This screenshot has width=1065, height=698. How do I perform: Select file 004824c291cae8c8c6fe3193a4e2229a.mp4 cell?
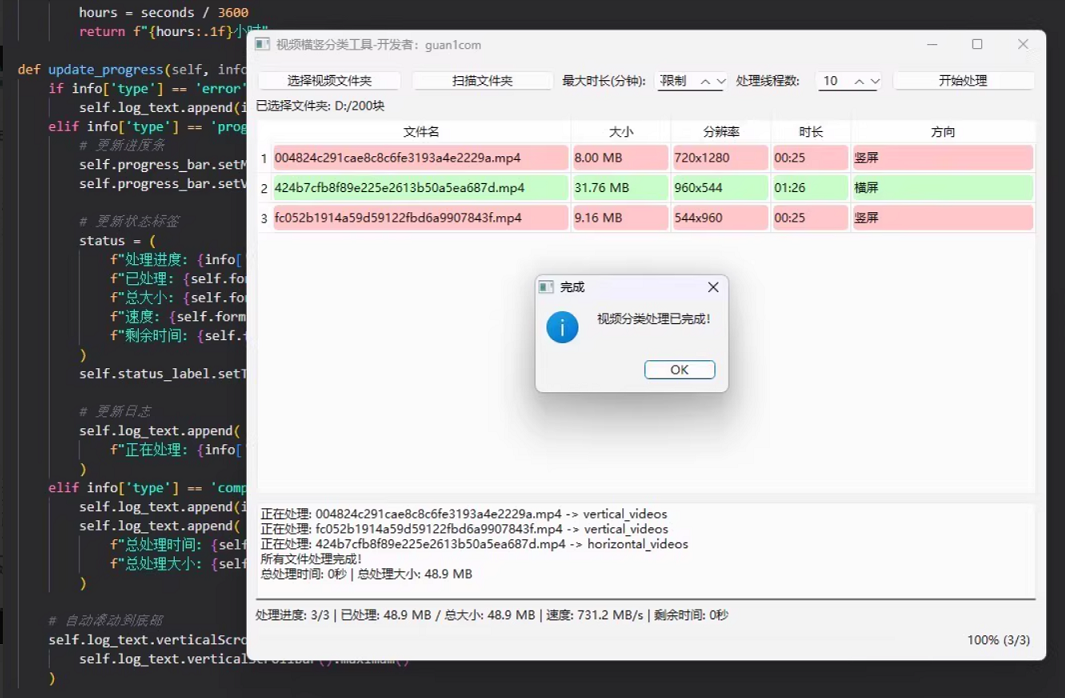tap(420, 158)
